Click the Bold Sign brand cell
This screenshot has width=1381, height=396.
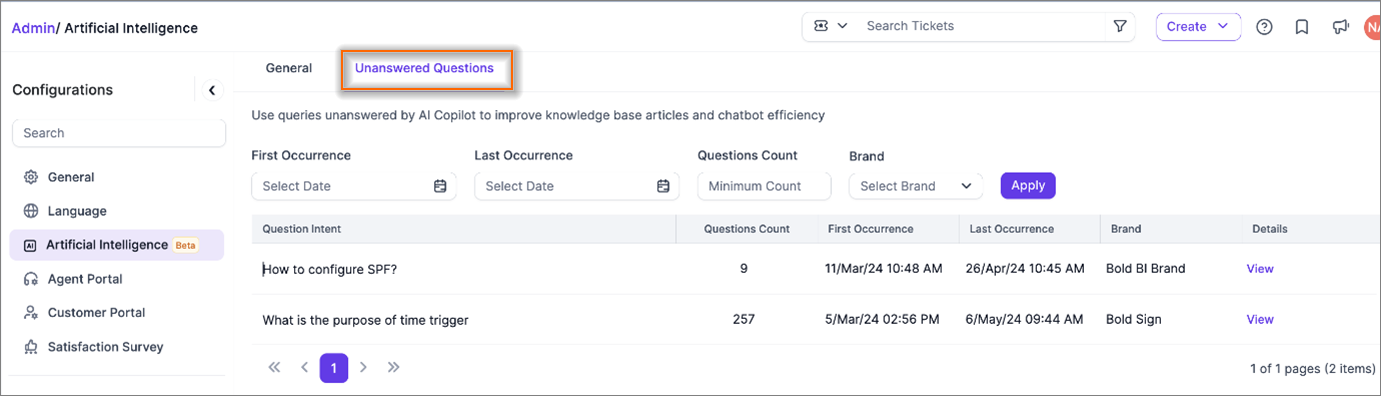[x=1135, y=320]
